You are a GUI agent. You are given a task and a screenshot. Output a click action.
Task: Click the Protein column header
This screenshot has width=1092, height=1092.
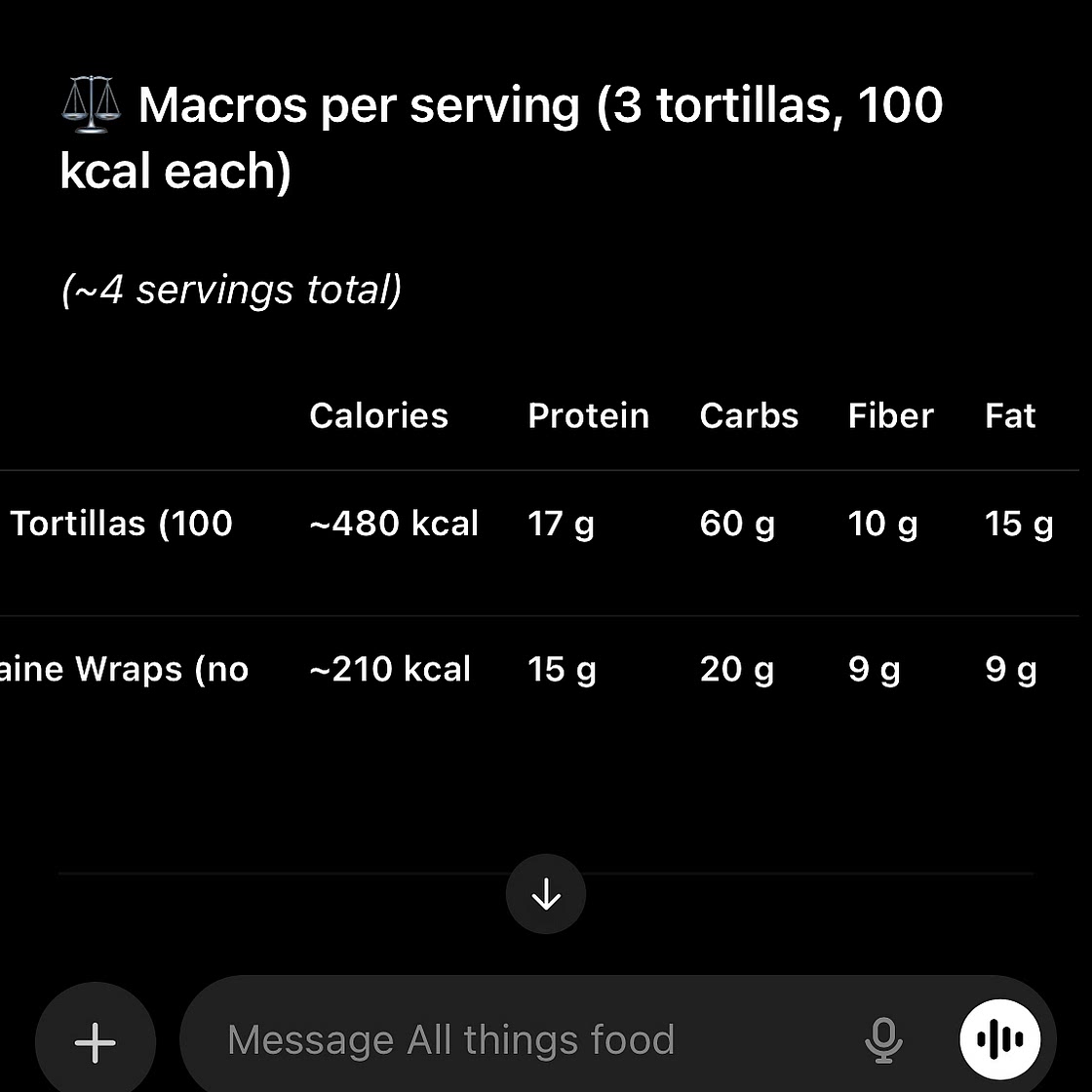tap(588, 416)
